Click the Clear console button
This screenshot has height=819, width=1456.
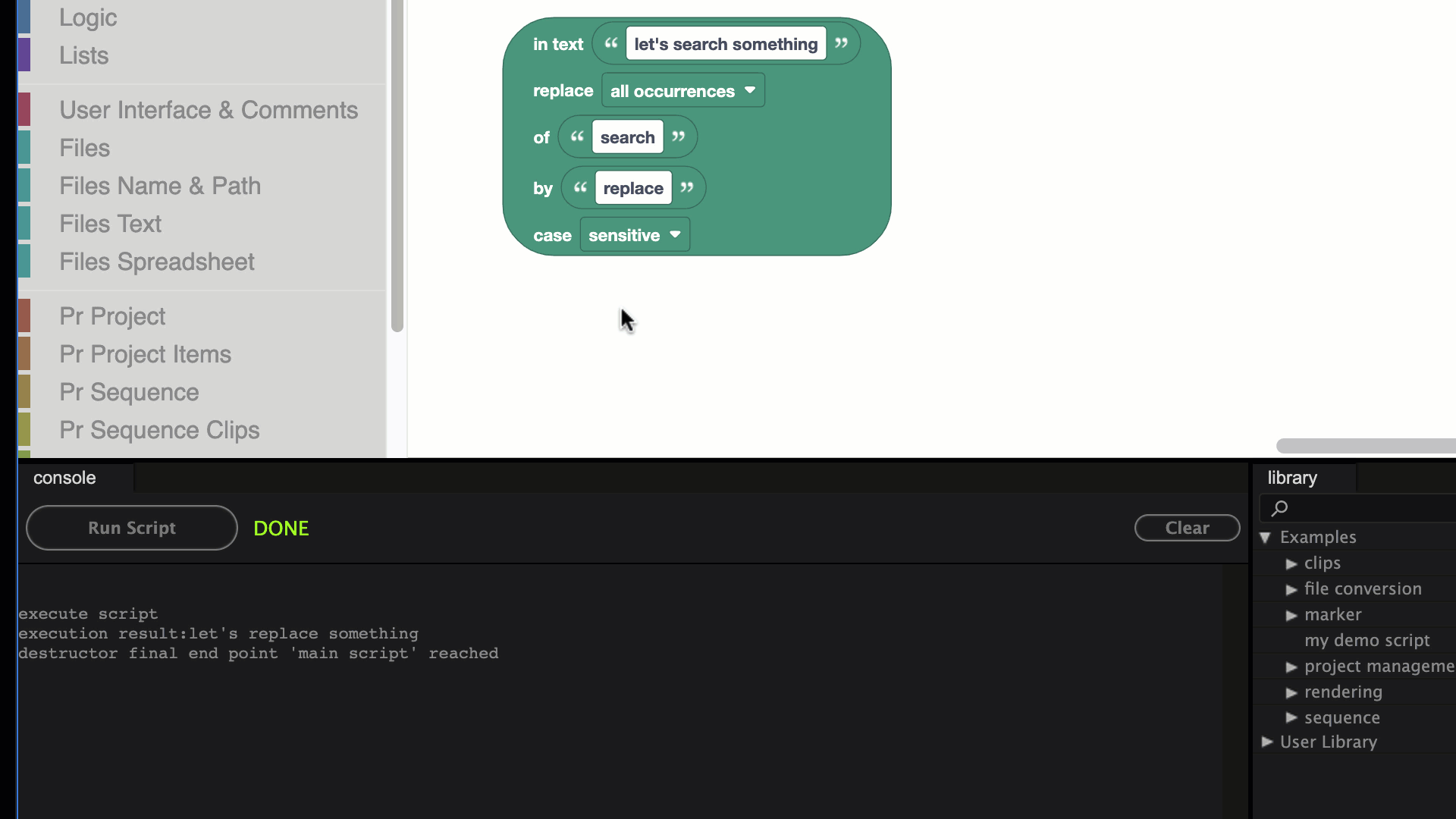pos(1188,528)
